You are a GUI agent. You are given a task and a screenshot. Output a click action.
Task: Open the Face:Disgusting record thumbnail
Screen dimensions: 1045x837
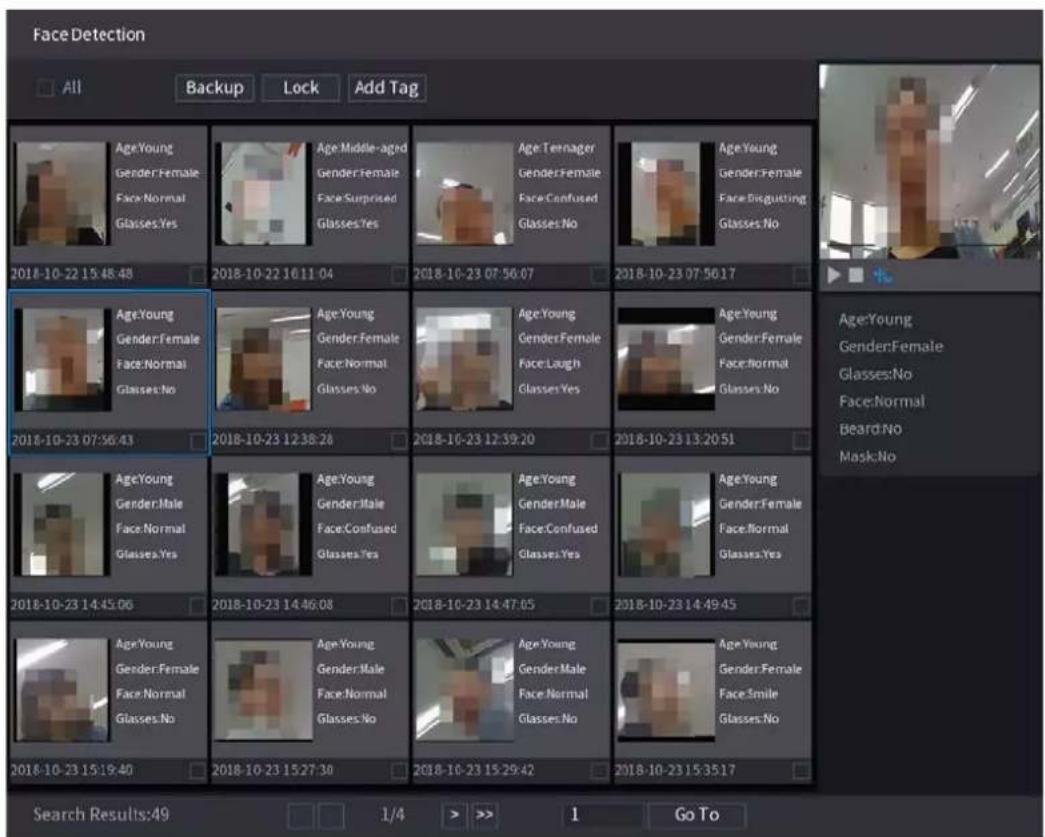(666, 193)
